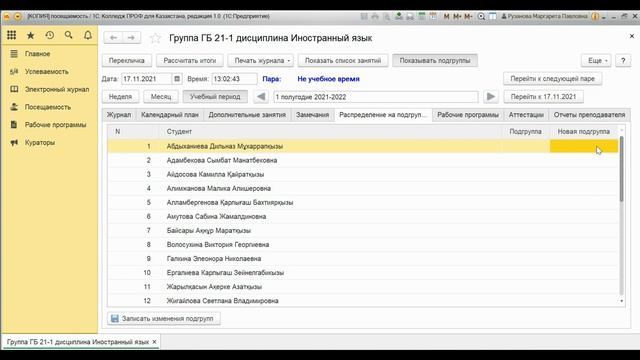This screenshot has height=360, width=640.
Task: Switch to Календарный план tab
Action: [170, 115]
